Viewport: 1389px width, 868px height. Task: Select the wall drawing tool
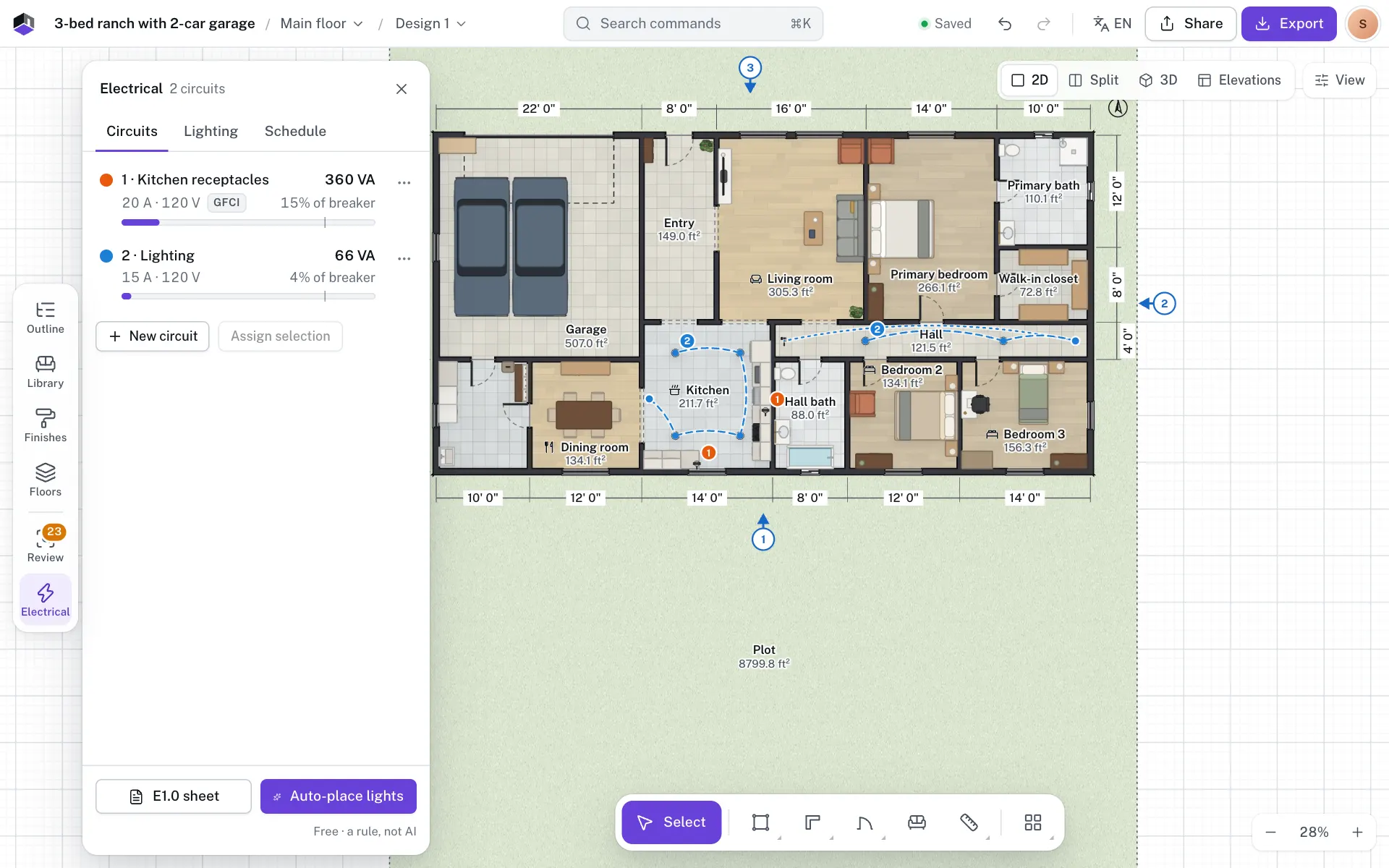point(812,822)
